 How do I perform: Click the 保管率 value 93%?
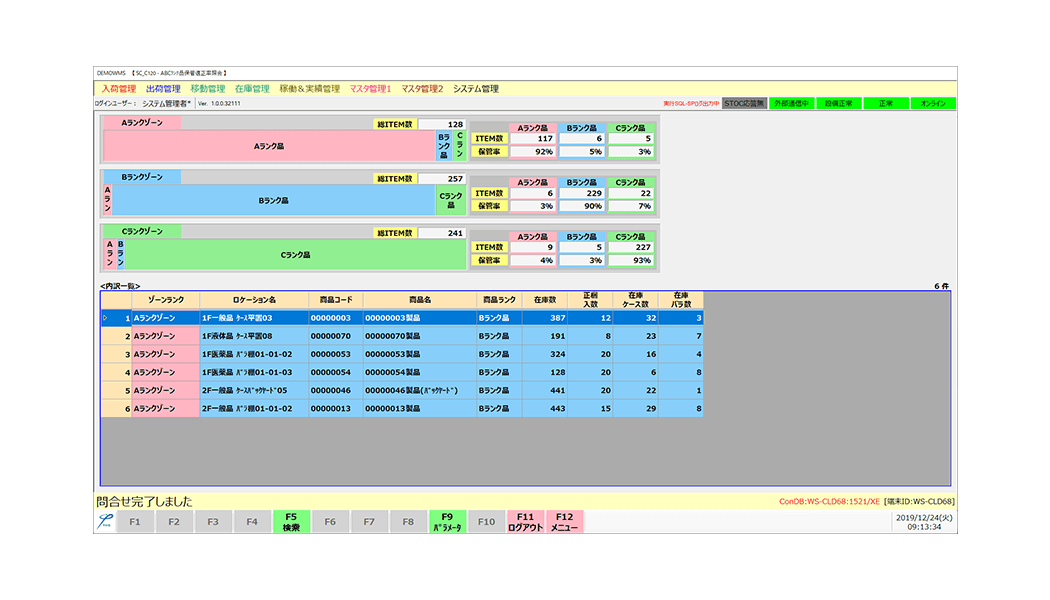[630, 260]
